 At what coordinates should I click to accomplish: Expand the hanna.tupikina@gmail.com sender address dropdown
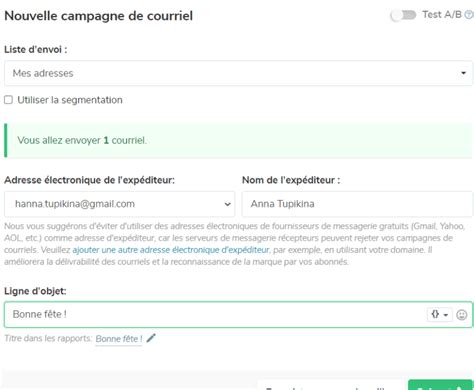coord(119,204)
